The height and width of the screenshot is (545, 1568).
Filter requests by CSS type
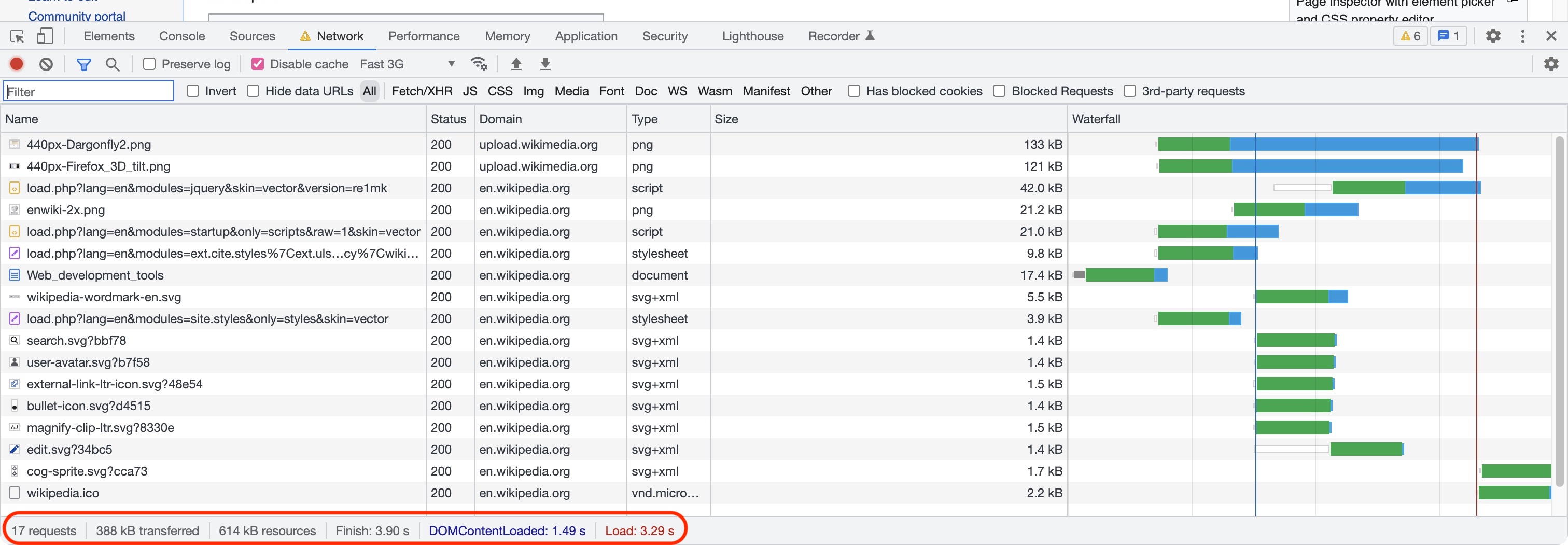click(x=500, y=91)
